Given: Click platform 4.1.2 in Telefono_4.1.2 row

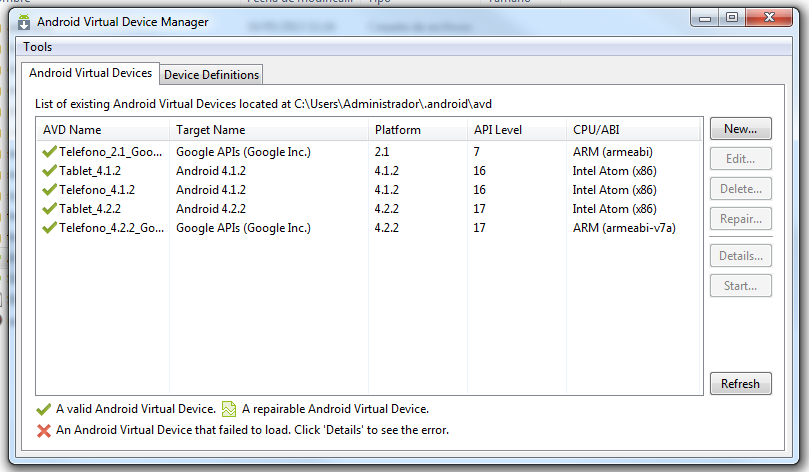Looking at the screenshot, I should coord(386,190).
